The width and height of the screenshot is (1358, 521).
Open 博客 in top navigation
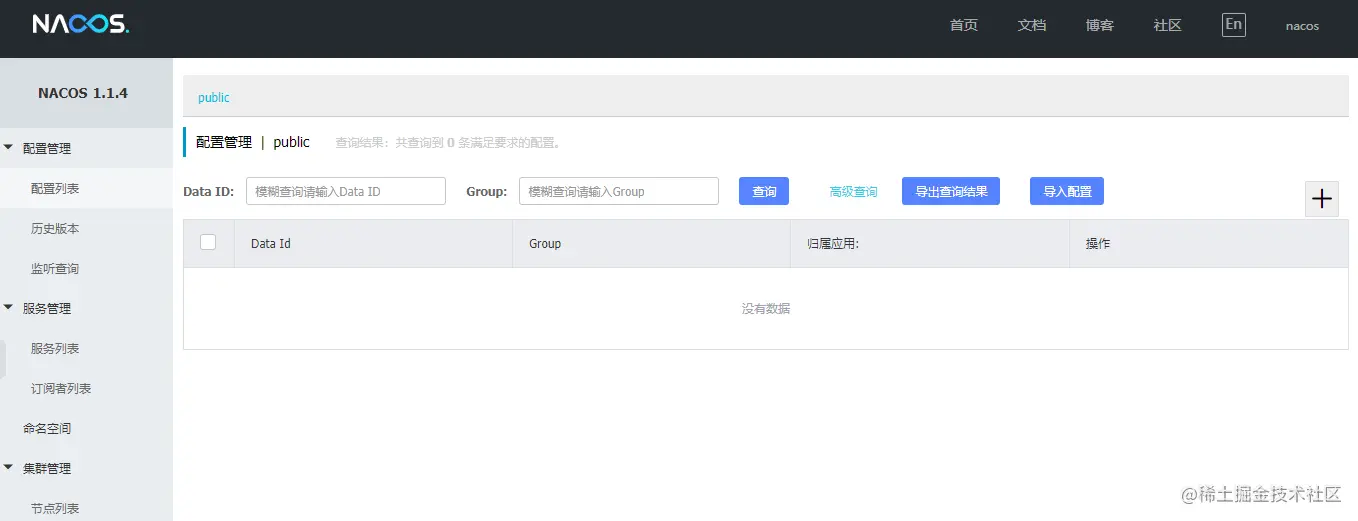click(x=1100, y=26)
